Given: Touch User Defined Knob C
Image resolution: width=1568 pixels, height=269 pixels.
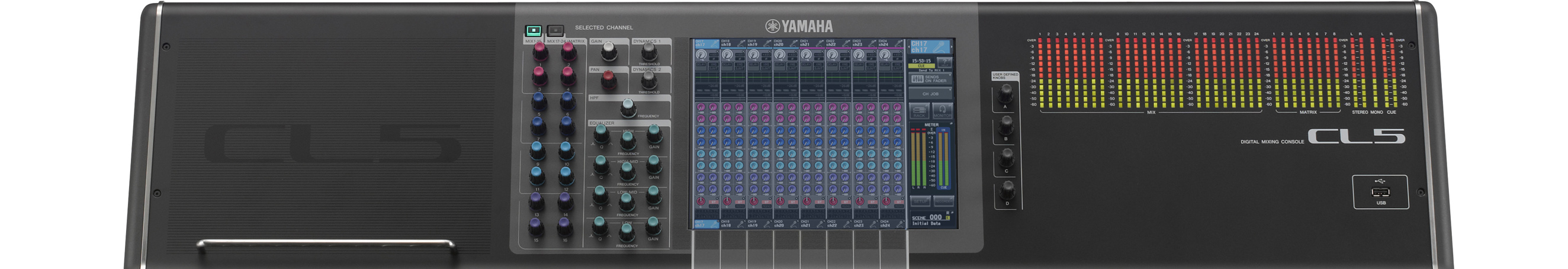Looking at the screenshot, I should tap(1007, 158).
